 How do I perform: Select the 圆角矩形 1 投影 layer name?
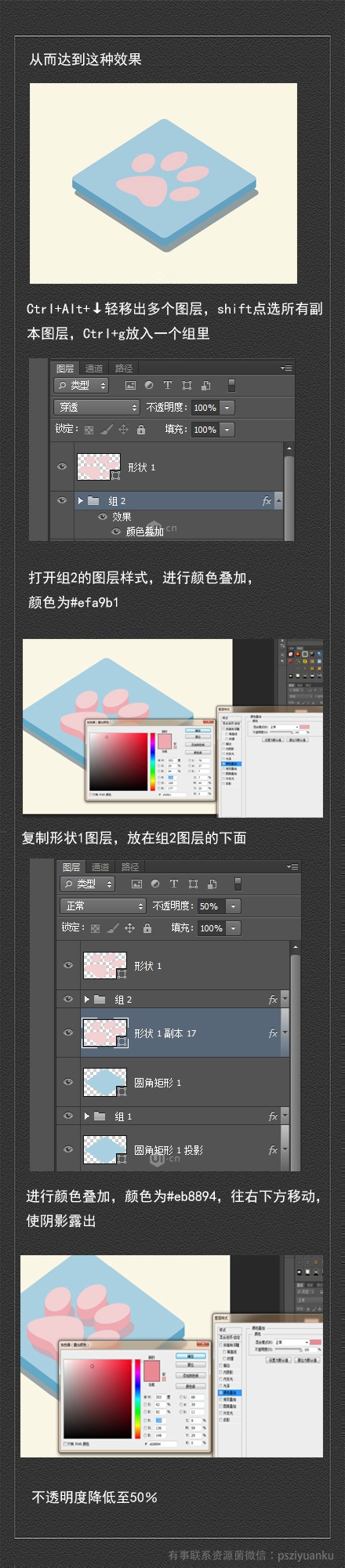pyautogui.click(x=169, y=1150)
